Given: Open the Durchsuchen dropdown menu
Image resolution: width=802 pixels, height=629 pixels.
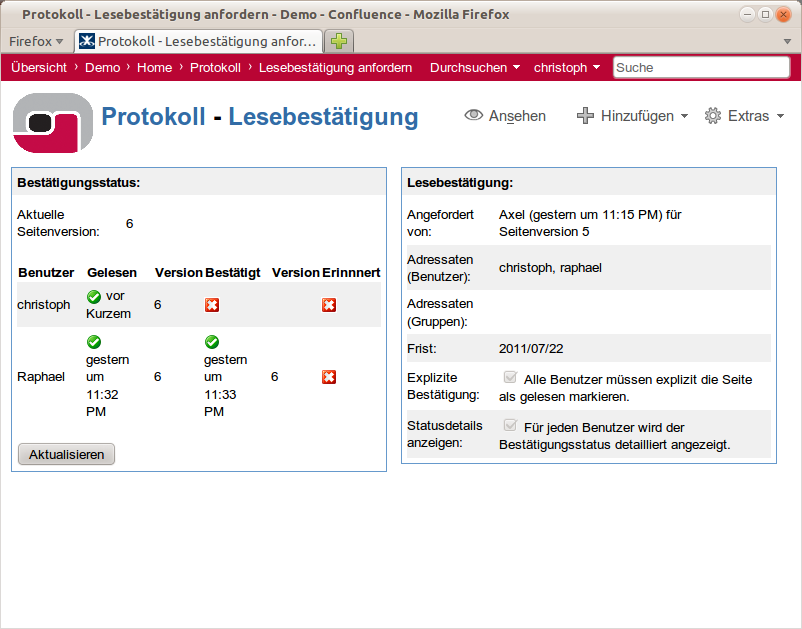Looking at the screenshot, I should [x=474, y=68].
